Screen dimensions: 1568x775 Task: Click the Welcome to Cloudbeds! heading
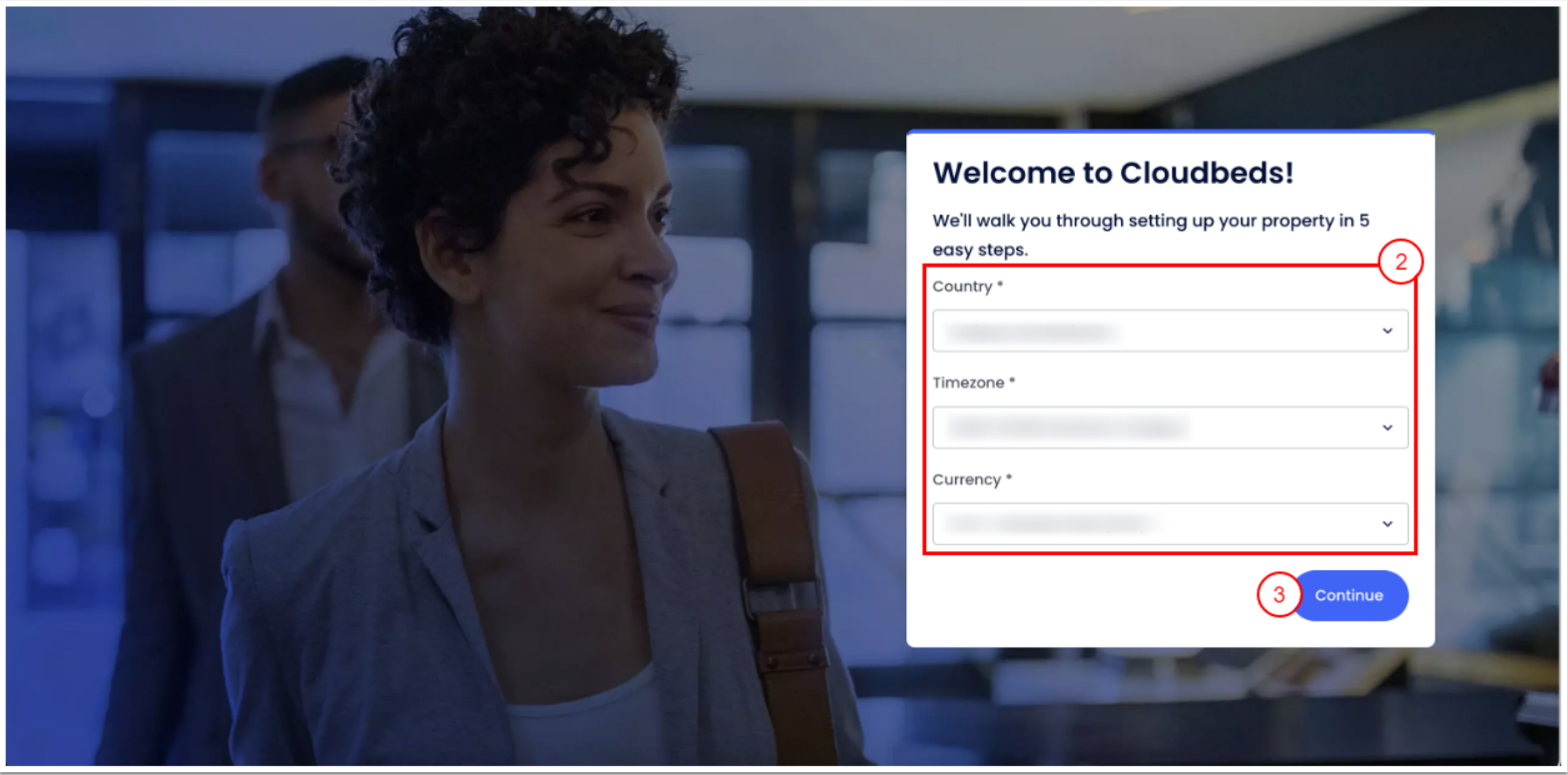(x=1113, y=173)
